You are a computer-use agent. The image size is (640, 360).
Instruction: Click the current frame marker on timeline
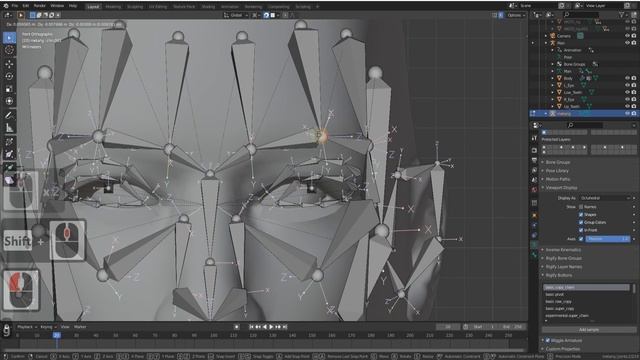[x=56, y=335]
